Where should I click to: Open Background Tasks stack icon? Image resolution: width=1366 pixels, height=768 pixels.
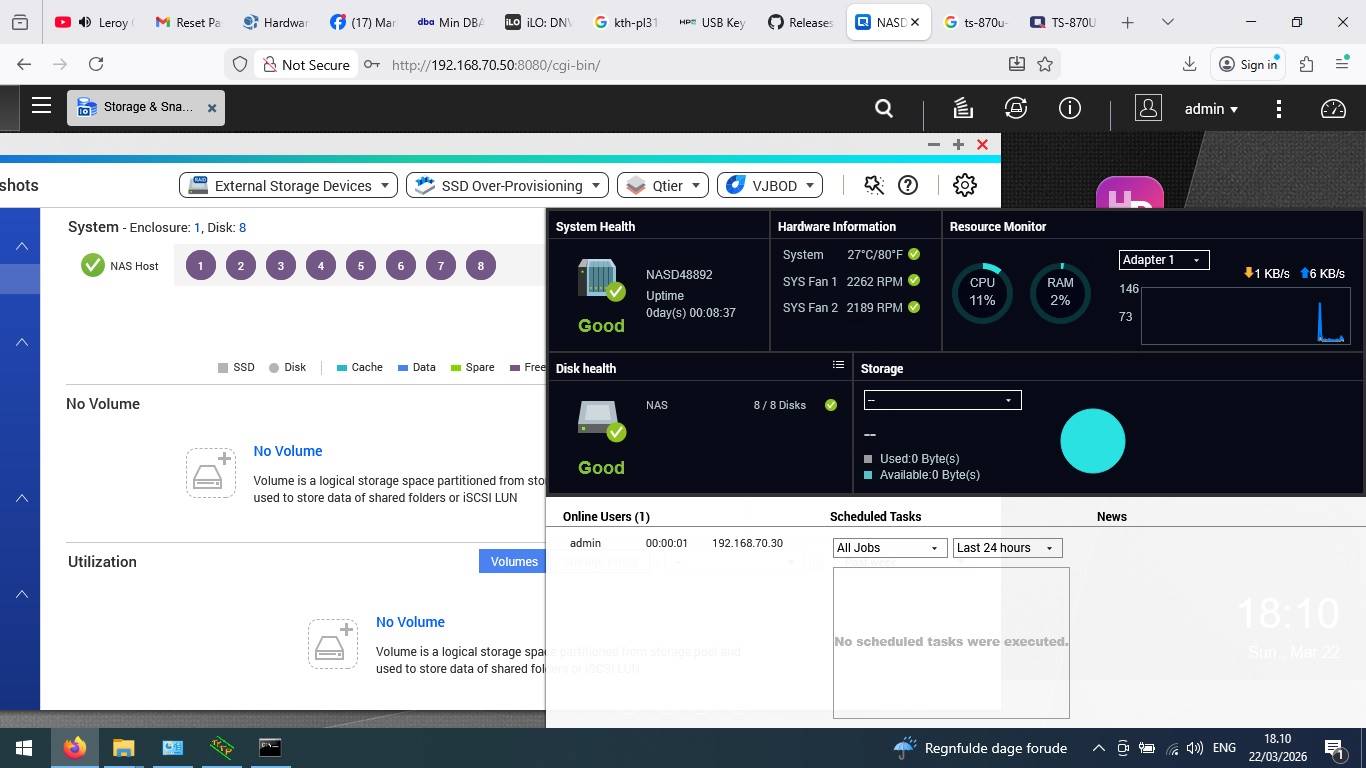coord(962,108)
